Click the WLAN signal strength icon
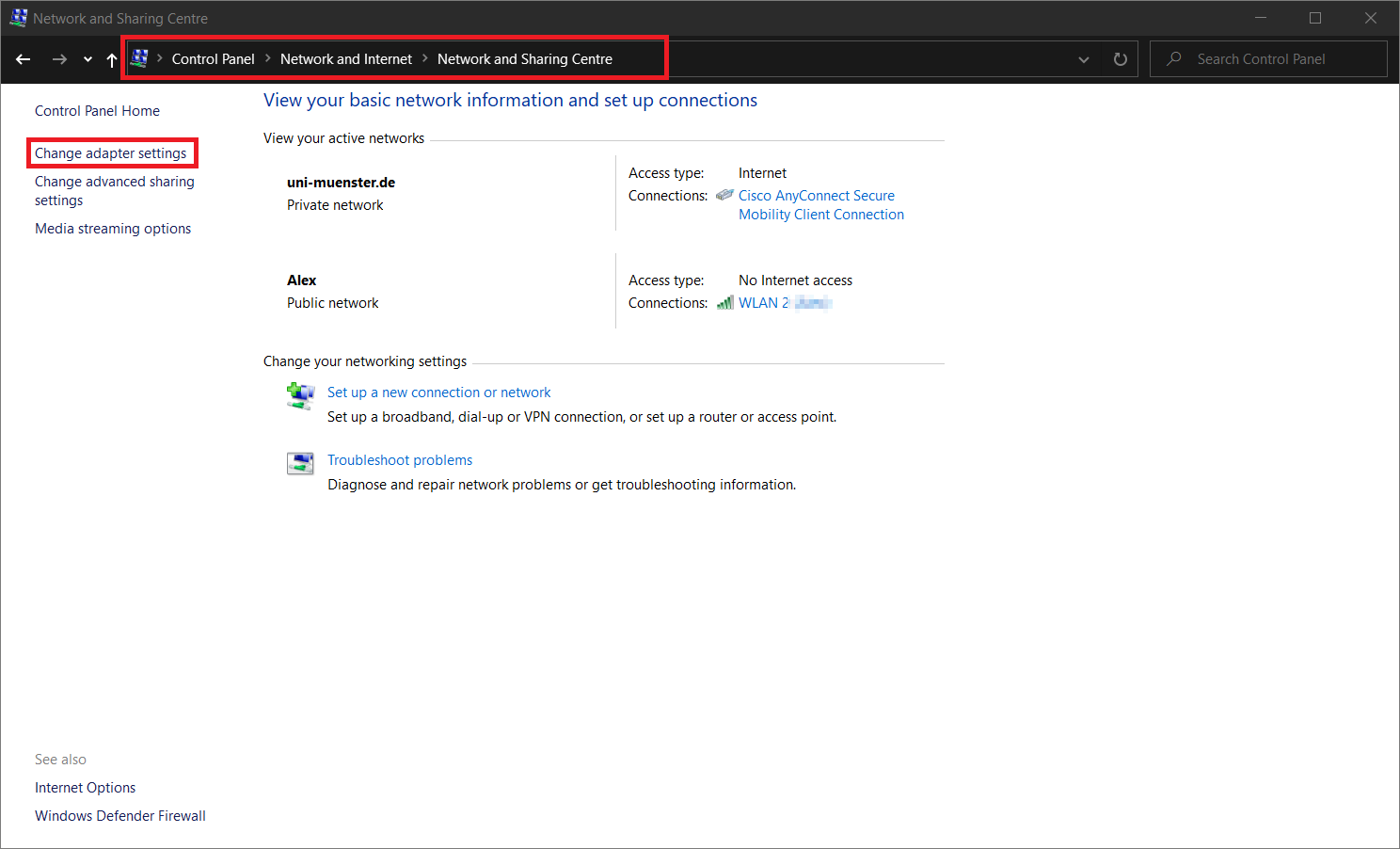1400x849 pixels. click(x=724, y=302)
